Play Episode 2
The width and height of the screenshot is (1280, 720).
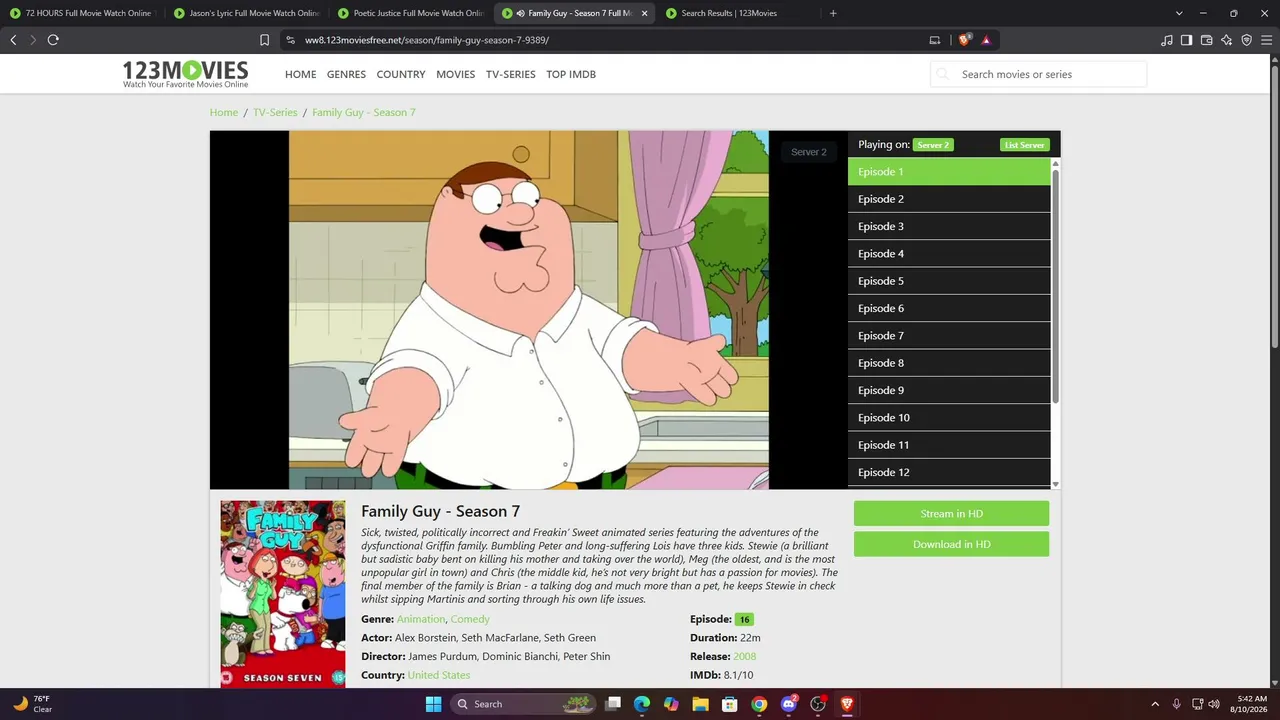click(949, 199)
